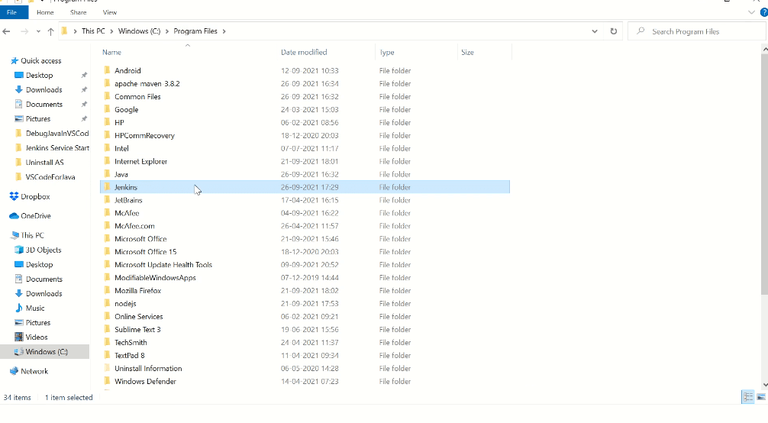Open pinned Downloads under Quick access
The width and height of the screenshot is (768, 423).
coord(44,90)
